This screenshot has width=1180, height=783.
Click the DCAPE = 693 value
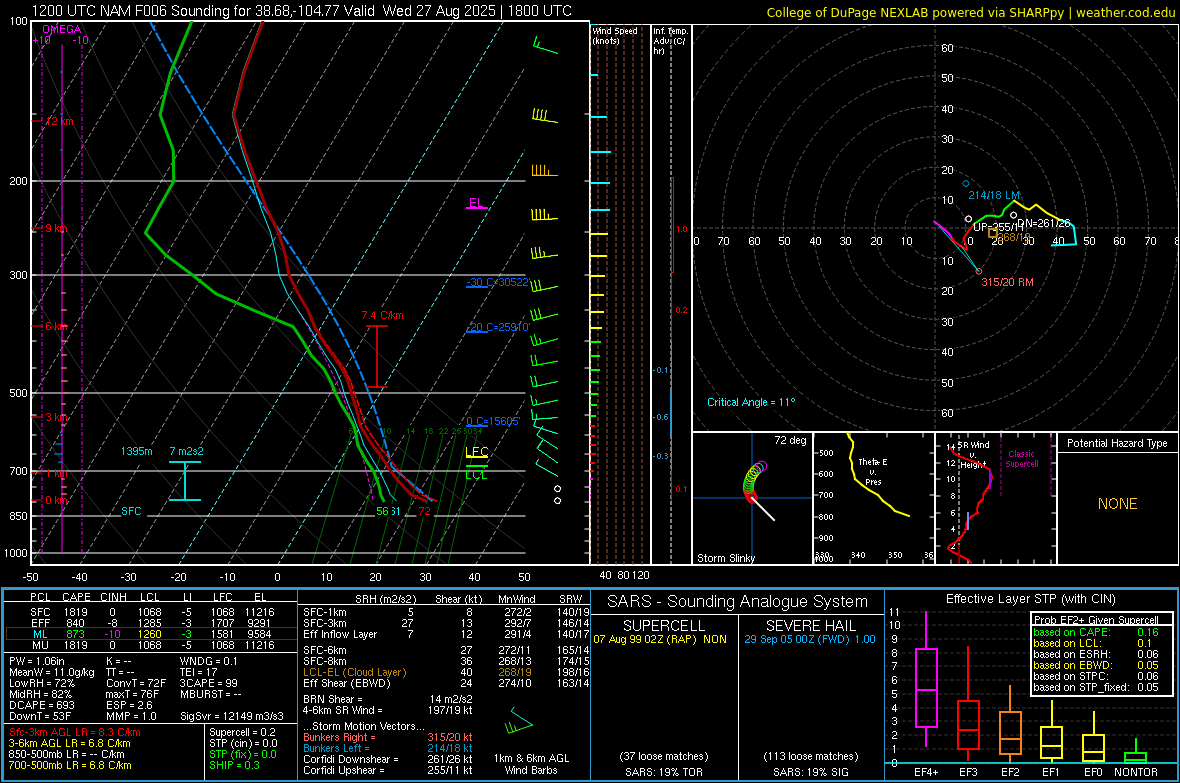(41, 705)
